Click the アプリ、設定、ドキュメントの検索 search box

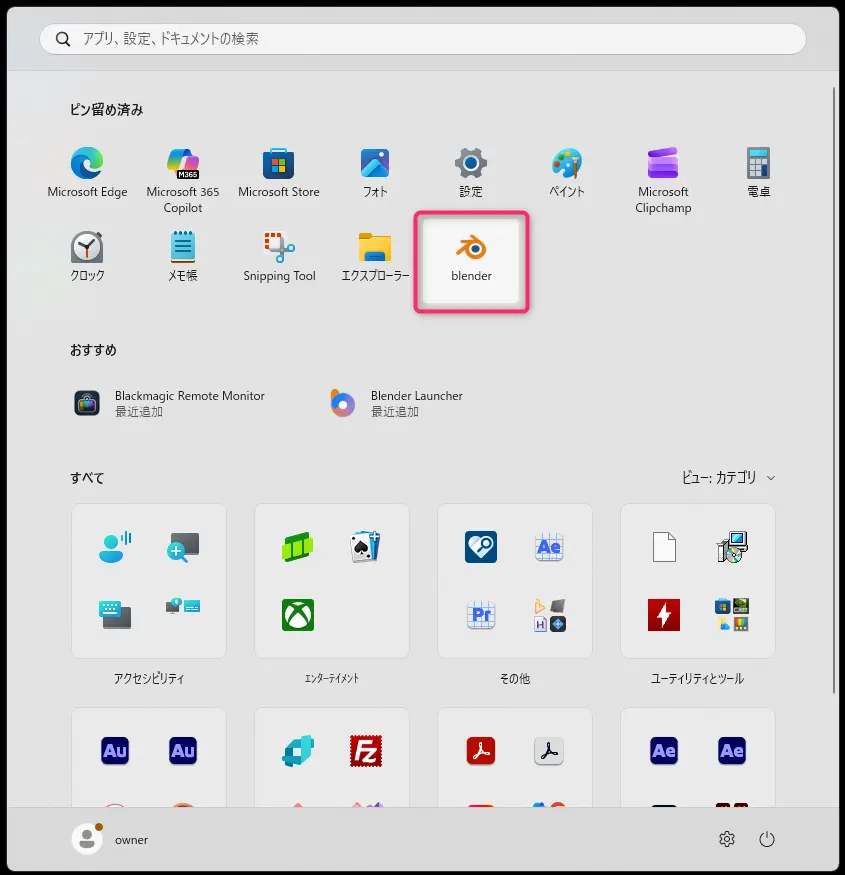[422, 39]
